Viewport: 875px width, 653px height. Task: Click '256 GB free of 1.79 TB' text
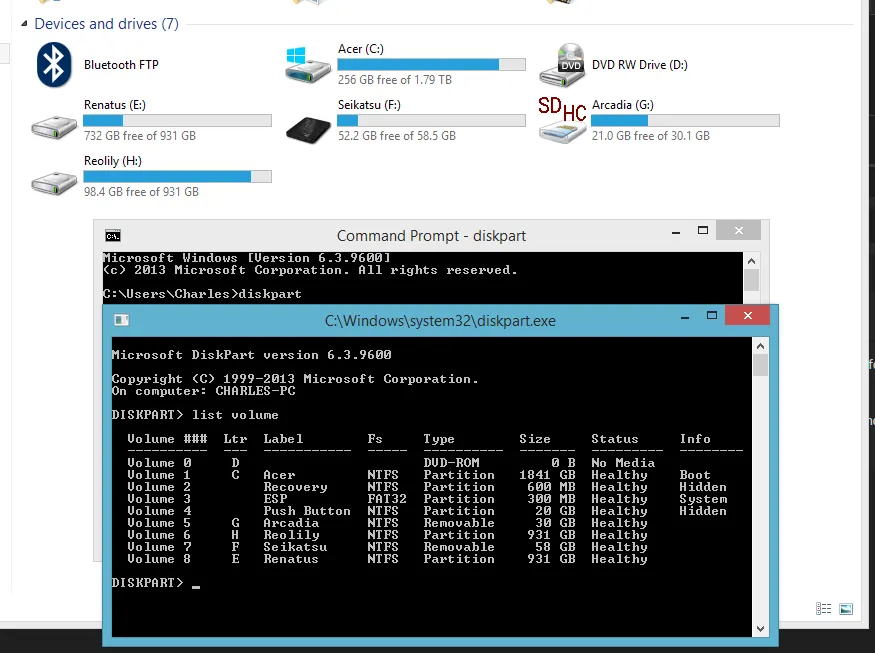click(395, 80)
